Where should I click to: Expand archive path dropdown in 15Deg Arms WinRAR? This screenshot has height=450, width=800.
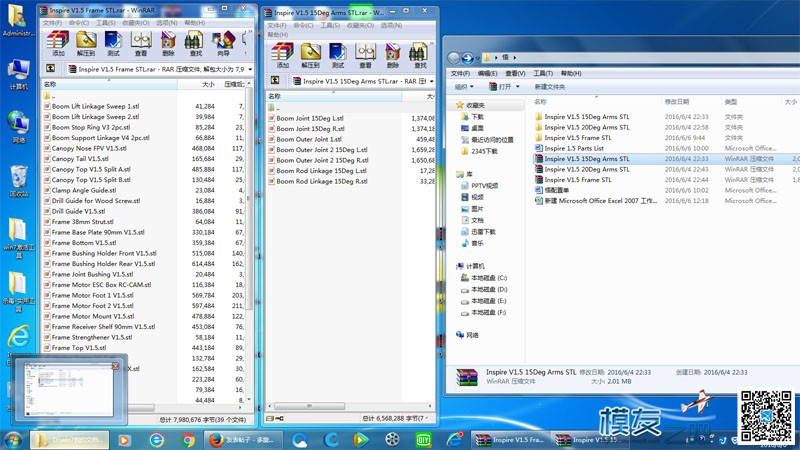(432, 81)
